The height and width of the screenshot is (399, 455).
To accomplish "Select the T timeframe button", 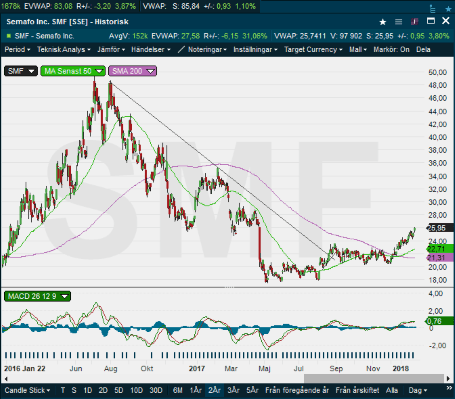I will coord(63,390).
